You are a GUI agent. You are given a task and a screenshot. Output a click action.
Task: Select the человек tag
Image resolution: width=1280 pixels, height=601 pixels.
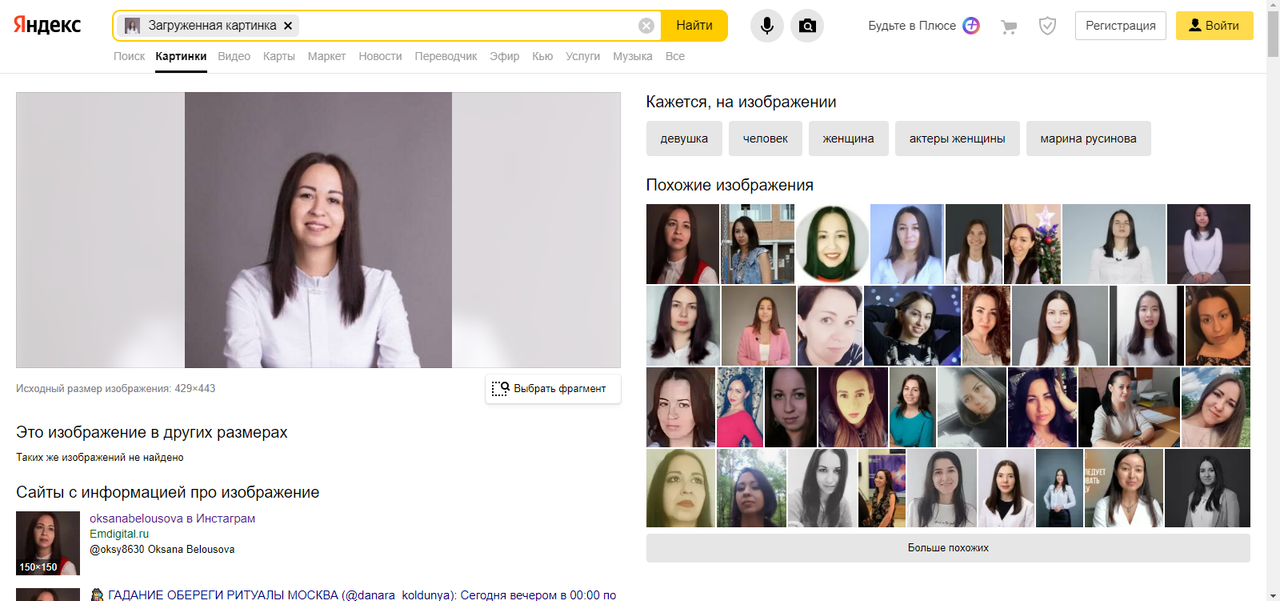coord(765,139)
